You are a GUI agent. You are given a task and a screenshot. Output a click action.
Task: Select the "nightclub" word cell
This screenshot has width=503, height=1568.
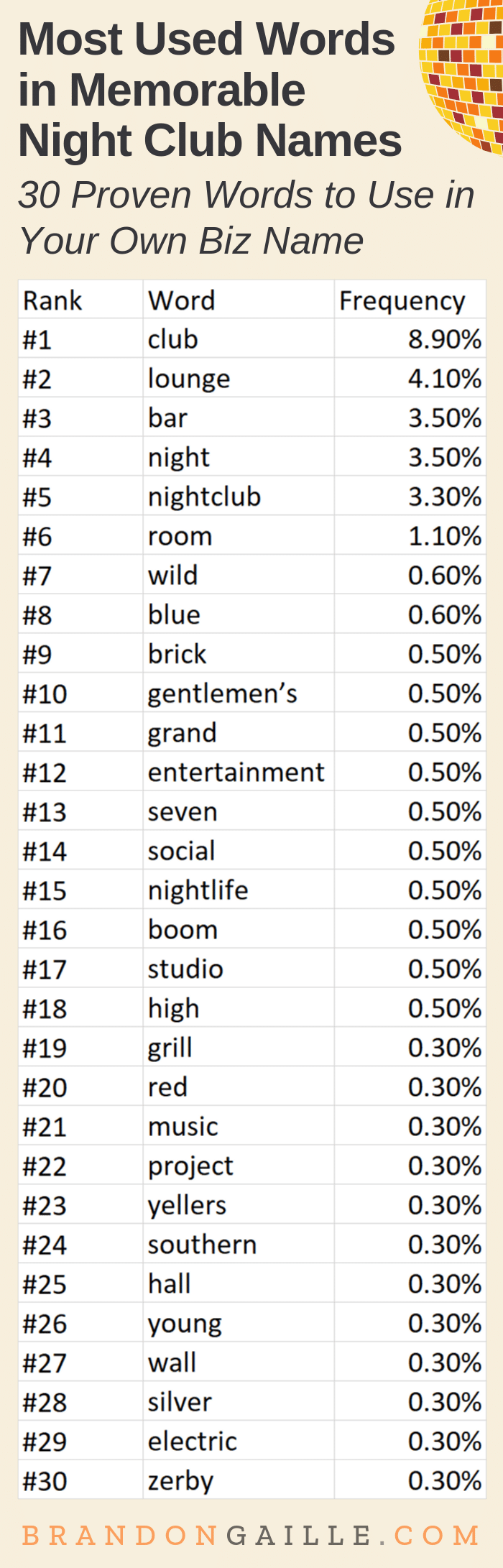tap(204, 497)
